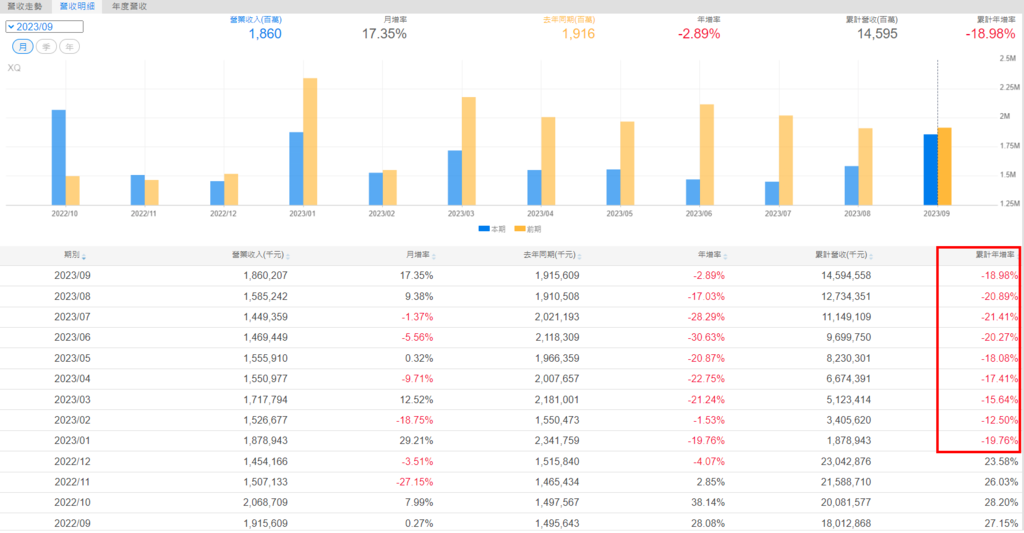Click the summary 去年同期 value 1,916
This screenshot has width=1024, height=533.
point(579,34)
